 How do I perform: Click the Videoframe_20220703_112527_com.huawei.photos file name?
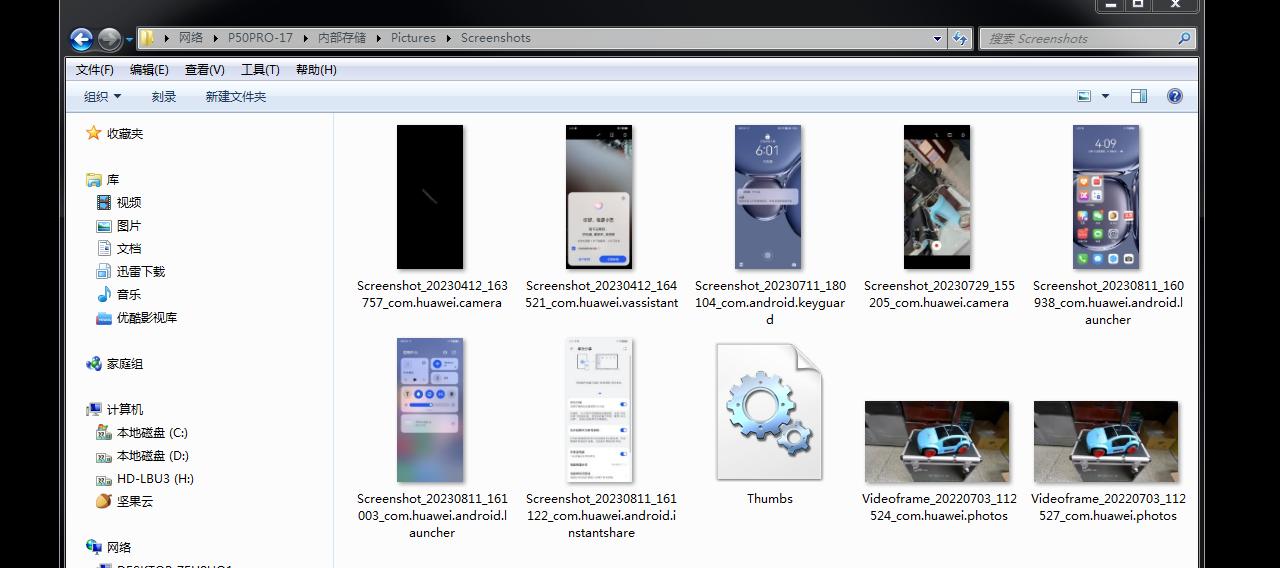[1108, 507]
